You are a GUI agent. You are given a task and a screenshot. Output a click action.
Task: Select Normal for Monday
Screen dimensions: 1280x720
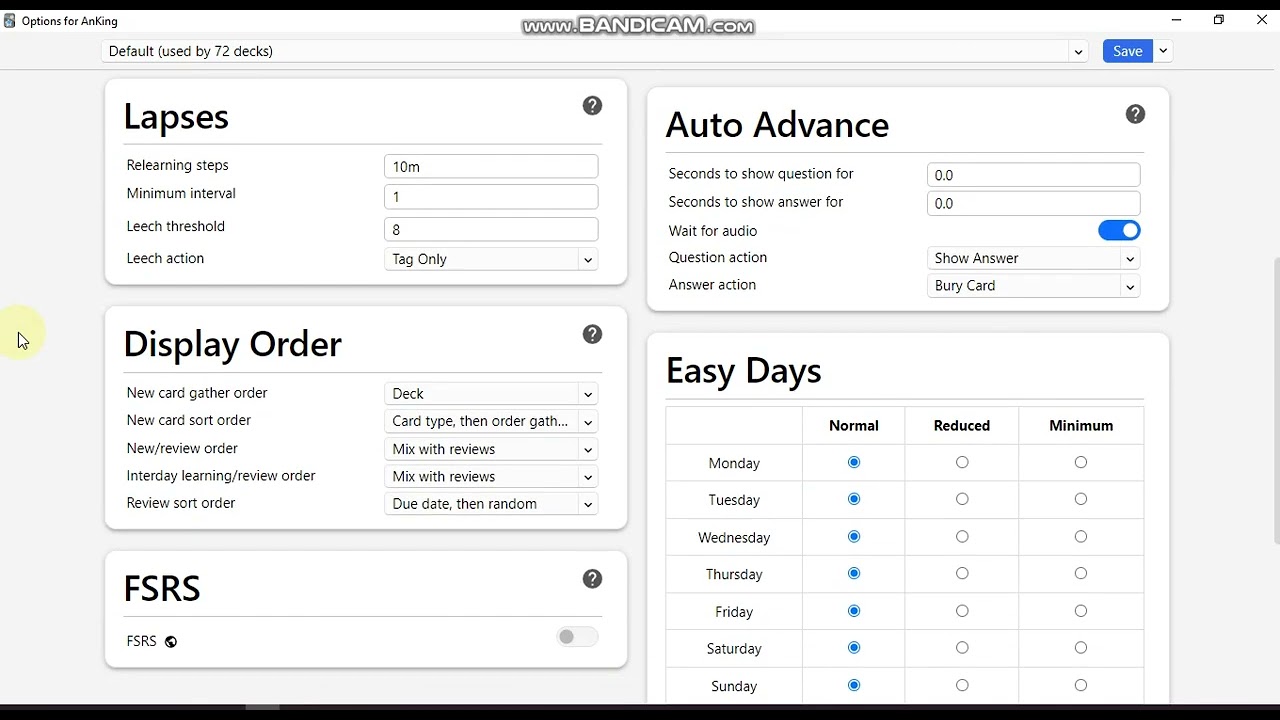tap(854, 462)
